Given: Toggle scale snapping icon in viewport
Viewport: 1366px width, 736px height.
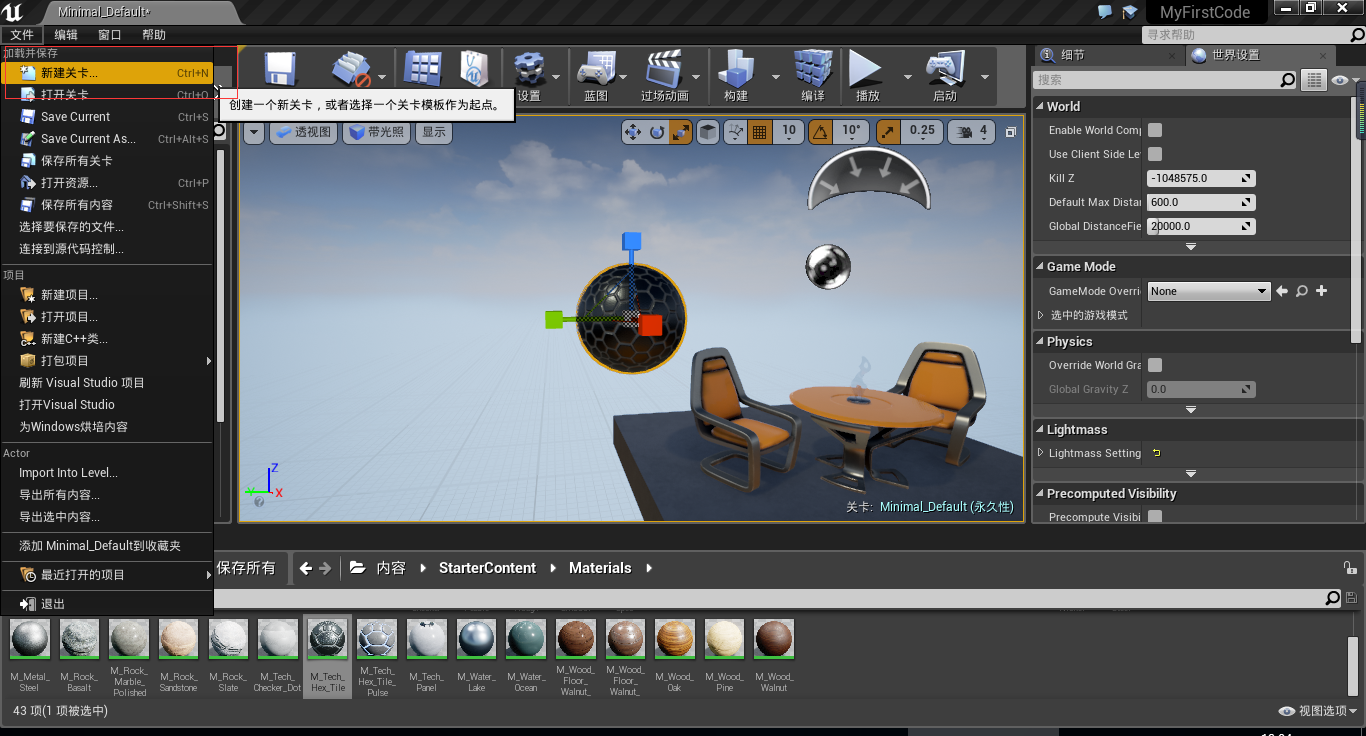Looking at the screenshot, I should 888,131.
